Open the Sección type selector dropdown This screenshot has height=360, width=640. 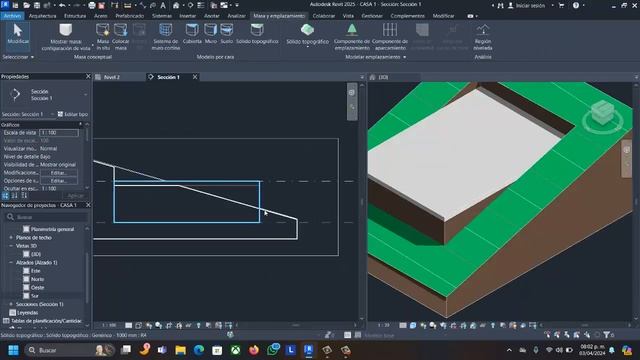tap(85, 95)
